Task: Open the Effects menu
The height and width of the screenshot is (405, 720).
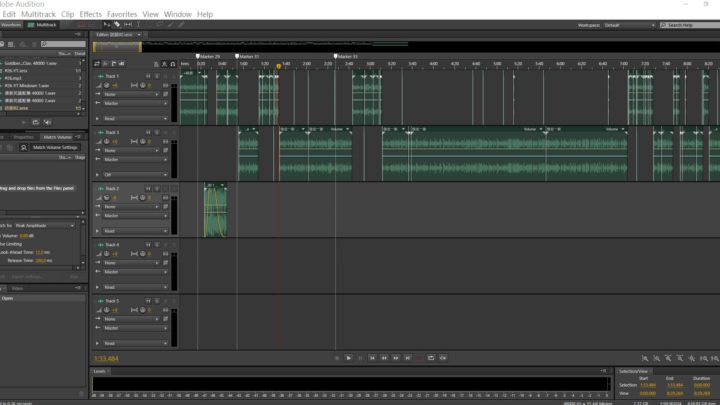Action: (90, 14)
